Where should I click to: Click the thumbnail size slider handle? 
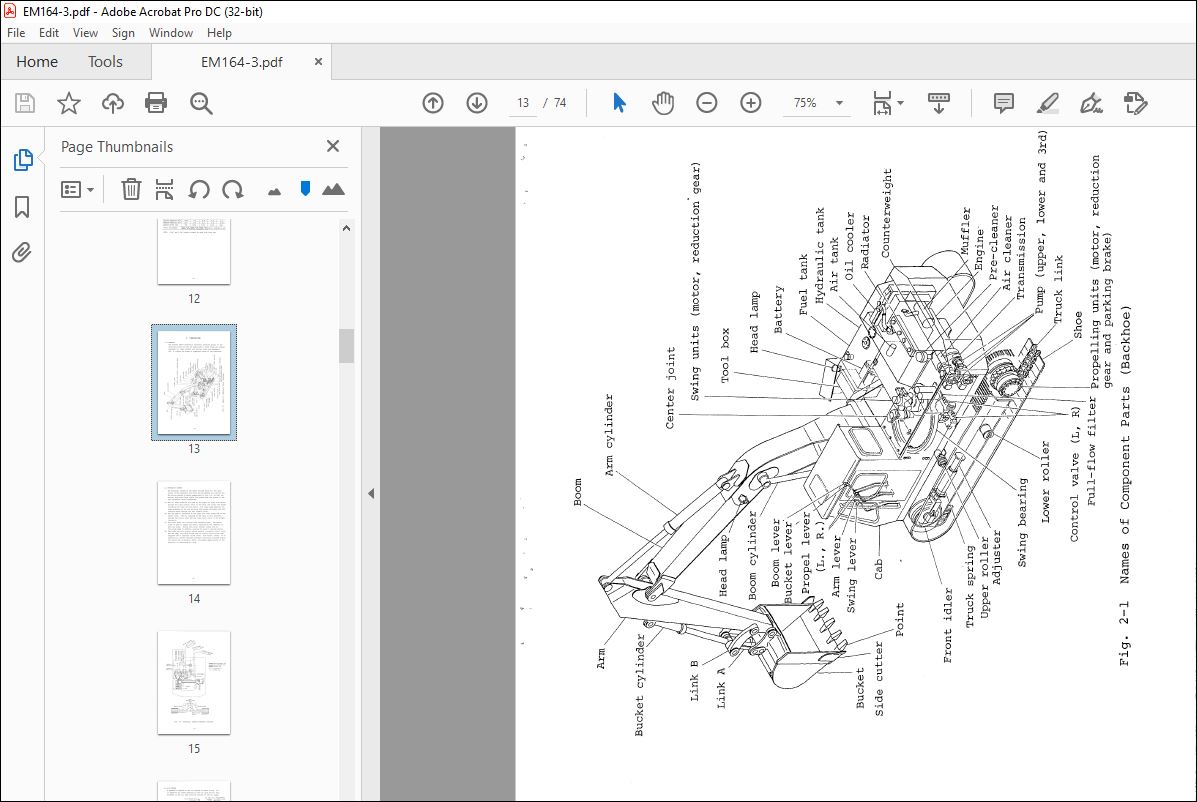pyautogui.click(x=305, y=188)
